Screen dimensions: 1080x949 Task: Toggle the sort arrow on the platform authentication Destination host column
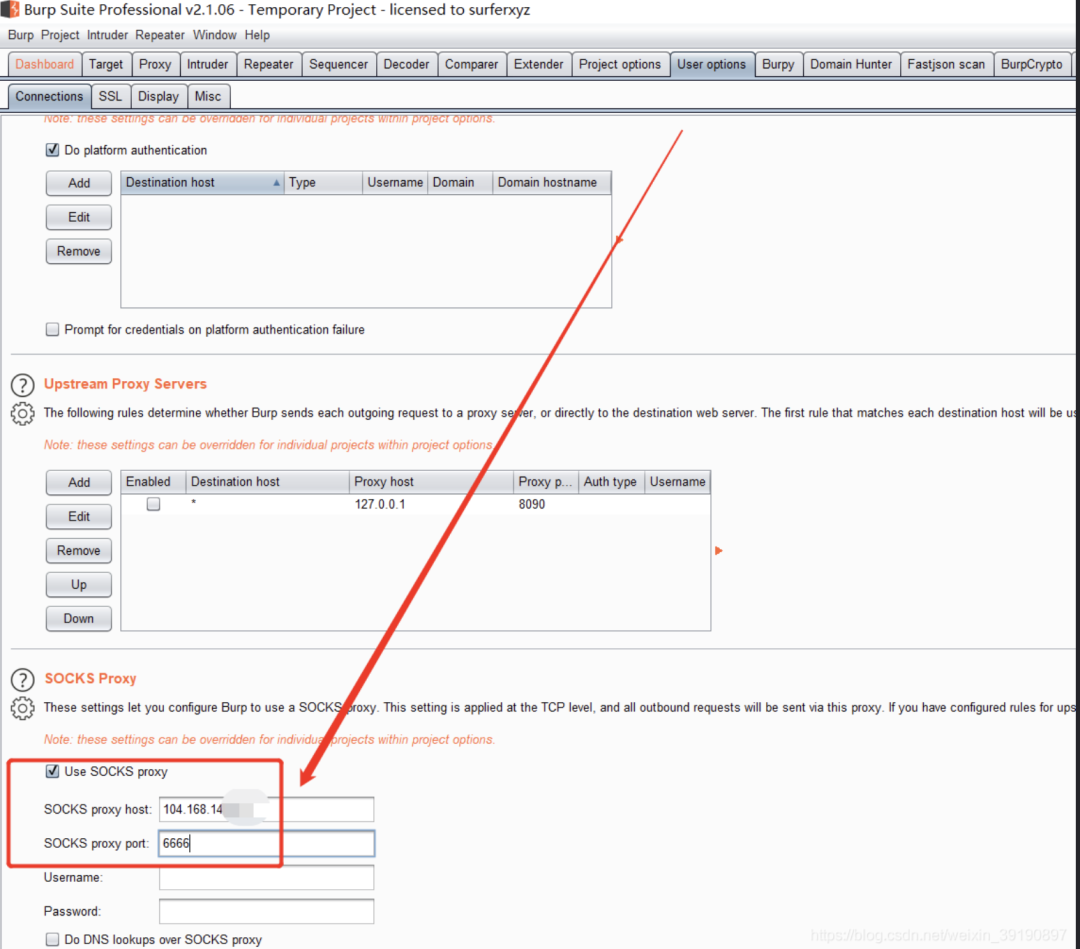coord(276,182)
